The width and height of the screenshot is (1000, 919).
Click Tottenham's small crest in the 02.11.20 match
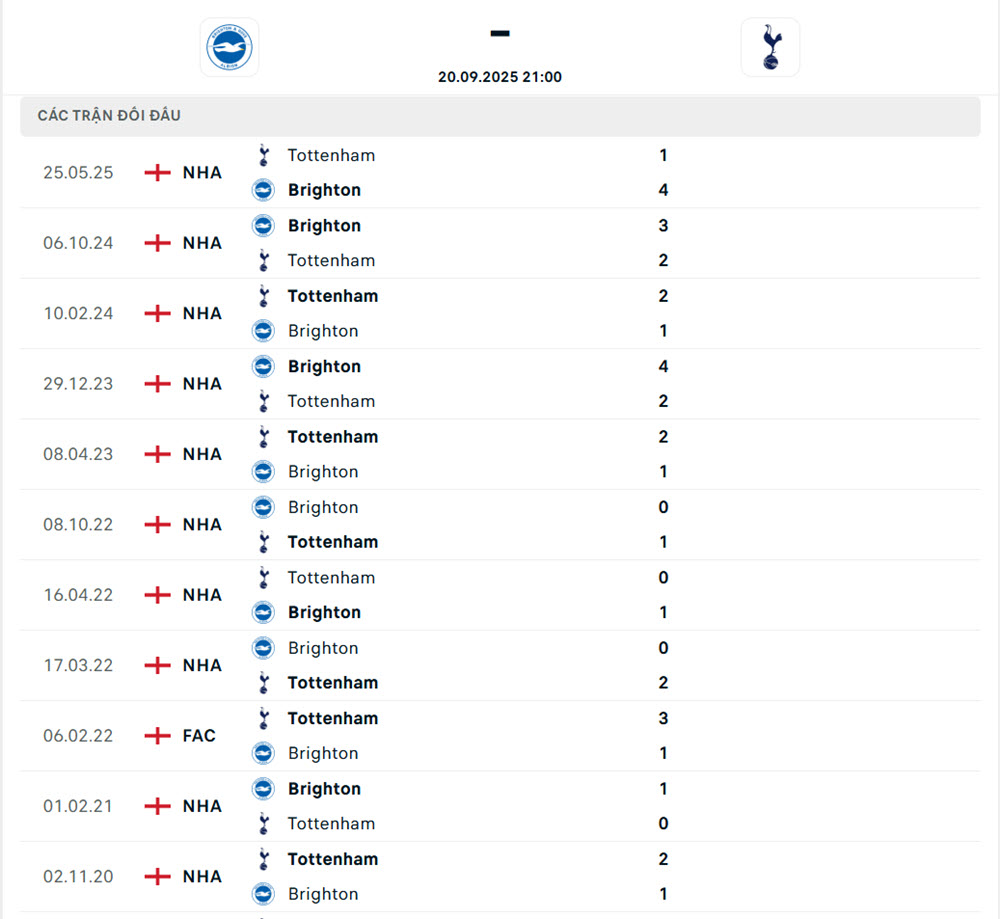point(263,859)
